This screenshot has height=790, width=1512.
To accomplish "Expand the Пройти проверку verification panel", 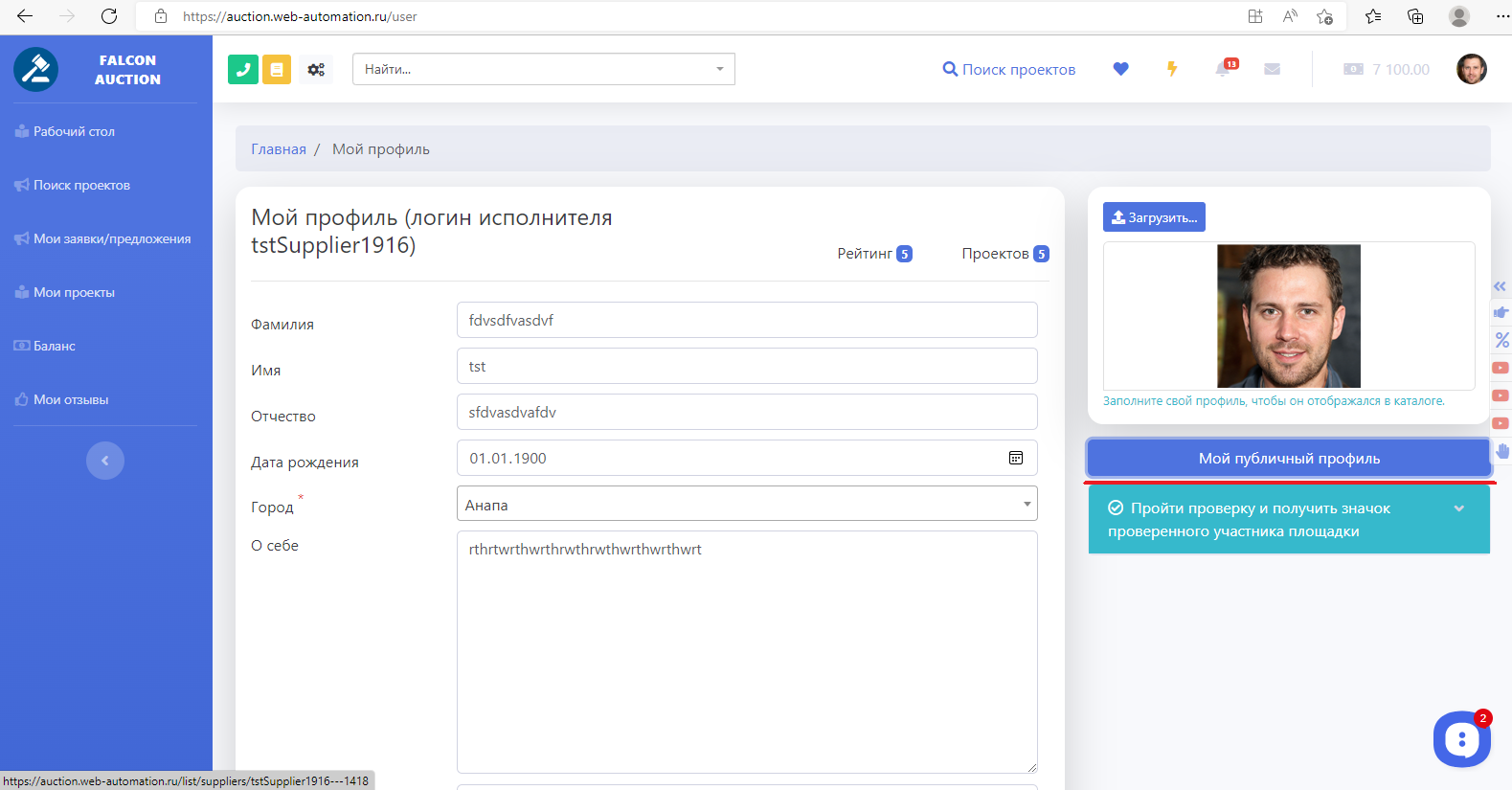I will tap(1458, 508).
